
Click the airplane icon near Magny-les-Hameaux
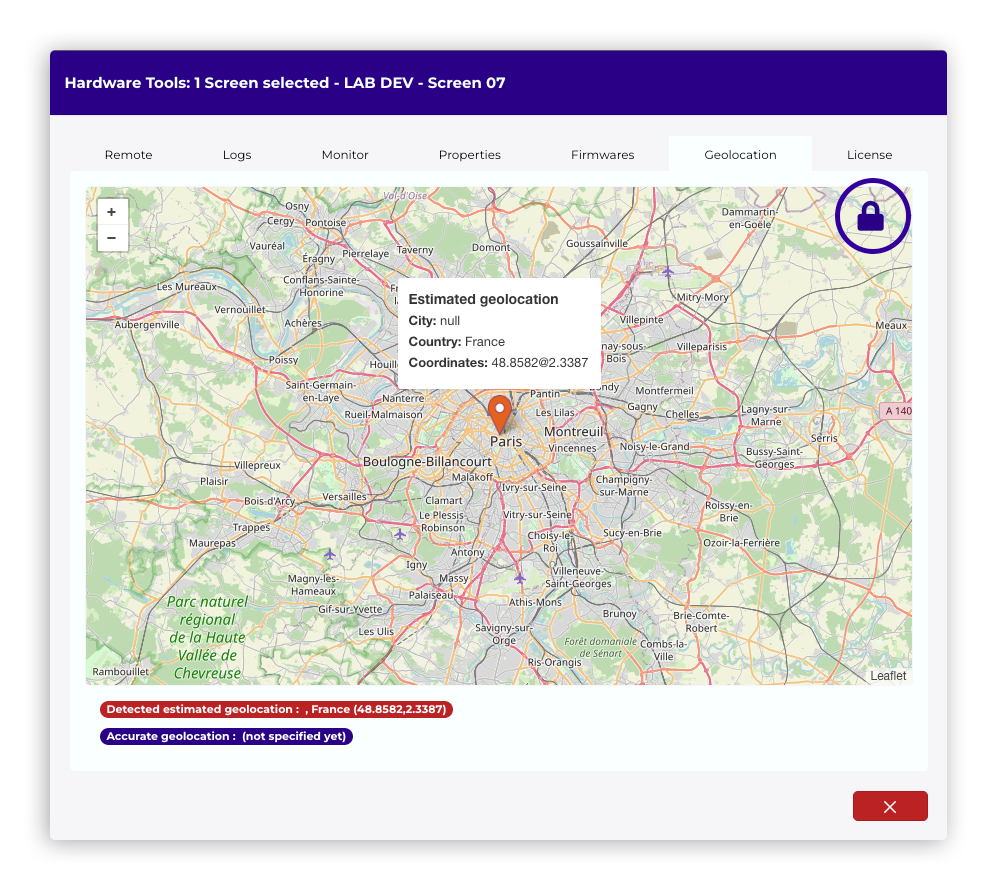(x=330, y=553)
